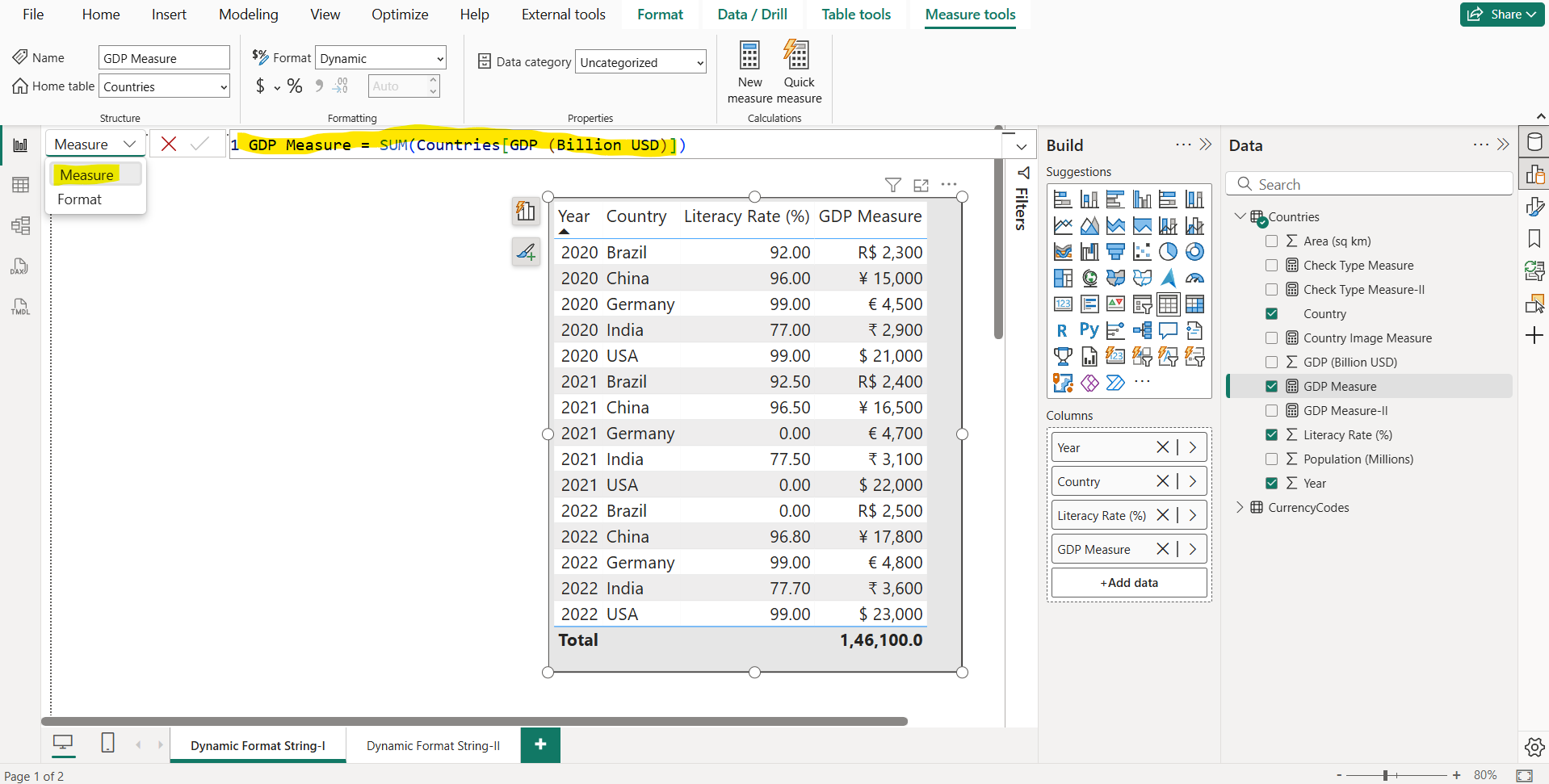Switch to Dynamic Format String-II page
This screenshot has height=784, width=1549.
coord(433,746)
